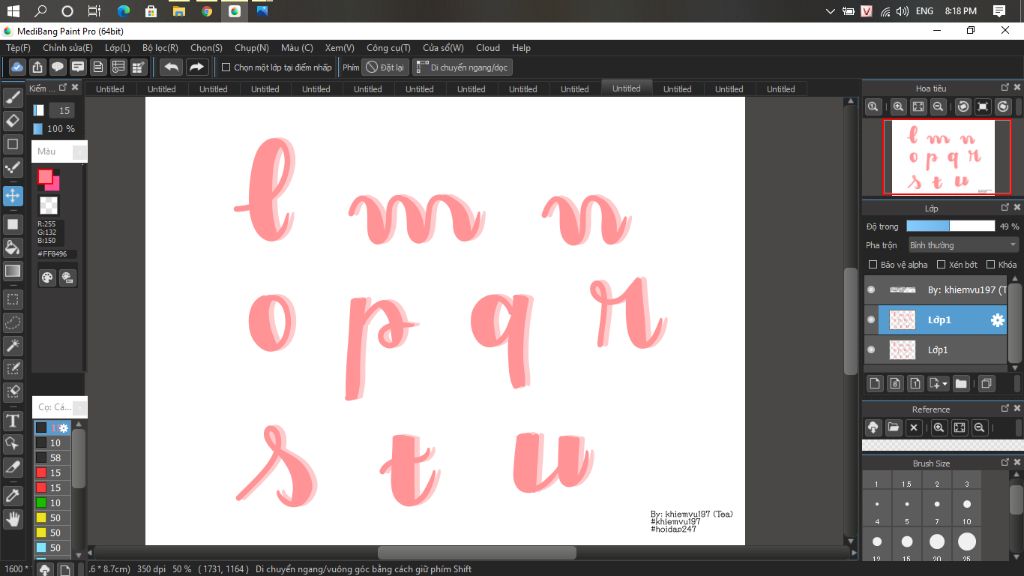
Task: Hide the 'By: khiemvu197' text layer
Action: pyautogui.click(x=871, y=289)
